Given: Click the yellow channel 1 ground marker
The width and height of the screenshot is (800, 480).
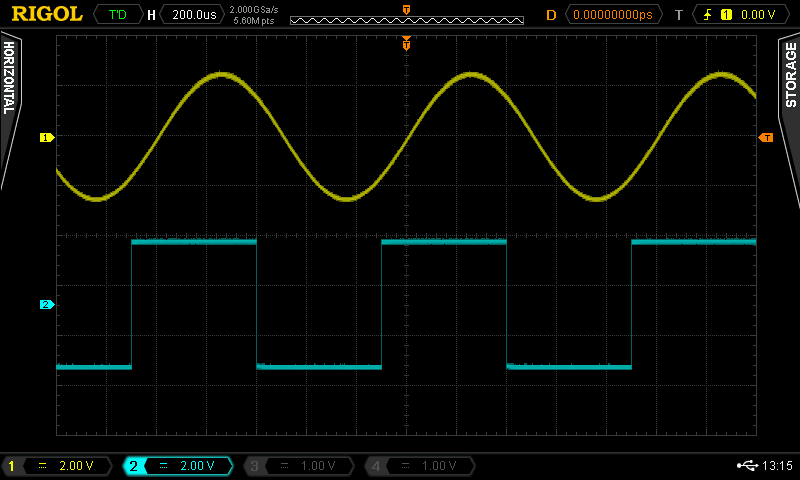Looking at the screenshot, I should click(47, 137).
